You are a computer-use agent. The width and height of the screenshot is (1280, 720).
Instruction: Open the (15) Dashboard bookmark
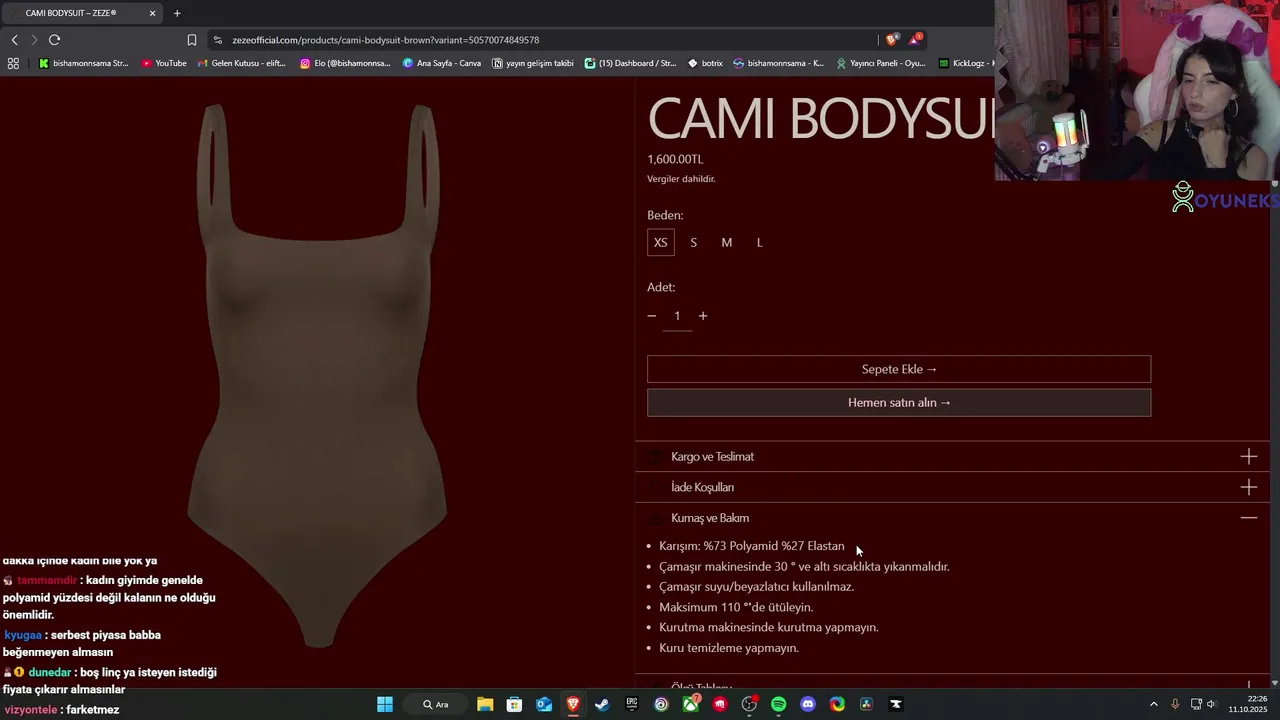pyautogui.click(x=631, y=63)
